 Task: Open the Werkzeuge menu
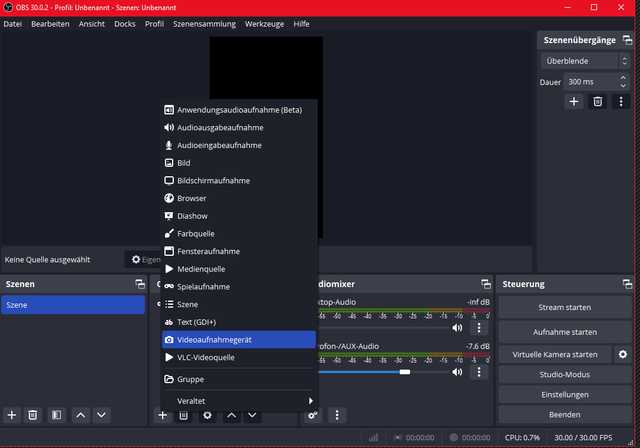point(264,24)
